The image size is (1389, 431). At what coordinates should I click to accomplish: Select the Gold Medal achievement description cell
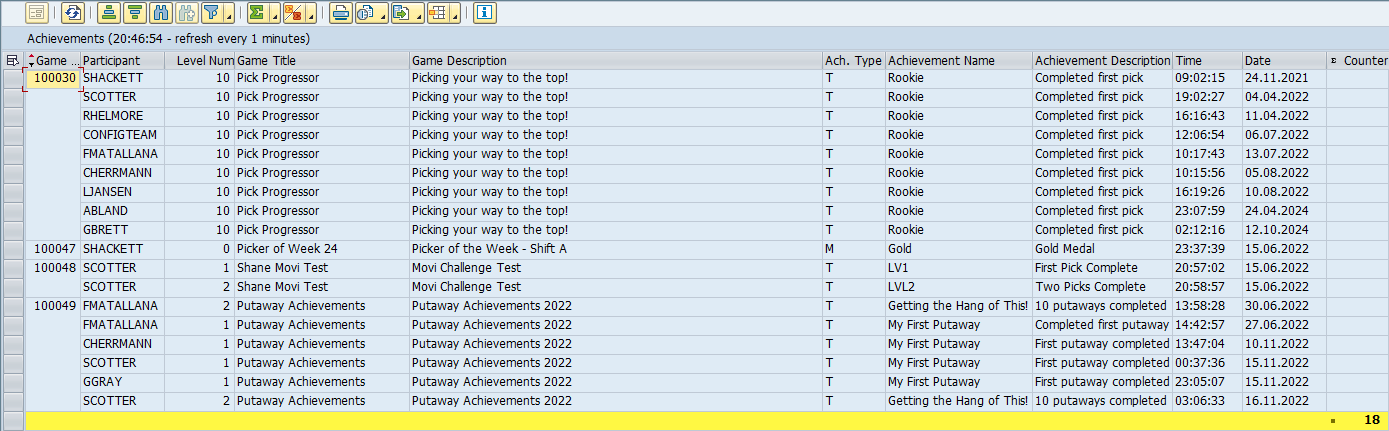click(x=1101, y=249)
